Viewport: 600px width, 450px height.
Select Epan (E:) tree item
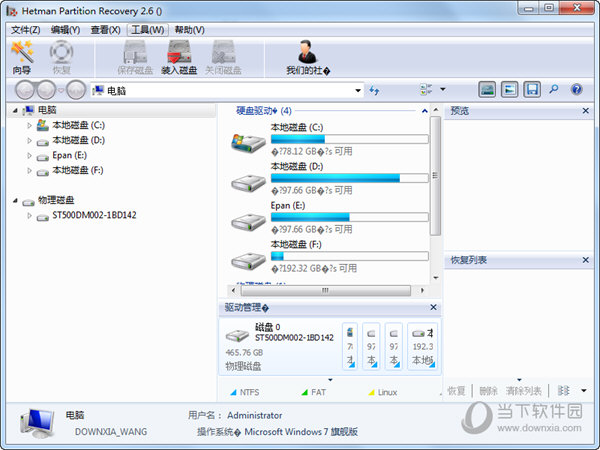(x=70, y=155)
